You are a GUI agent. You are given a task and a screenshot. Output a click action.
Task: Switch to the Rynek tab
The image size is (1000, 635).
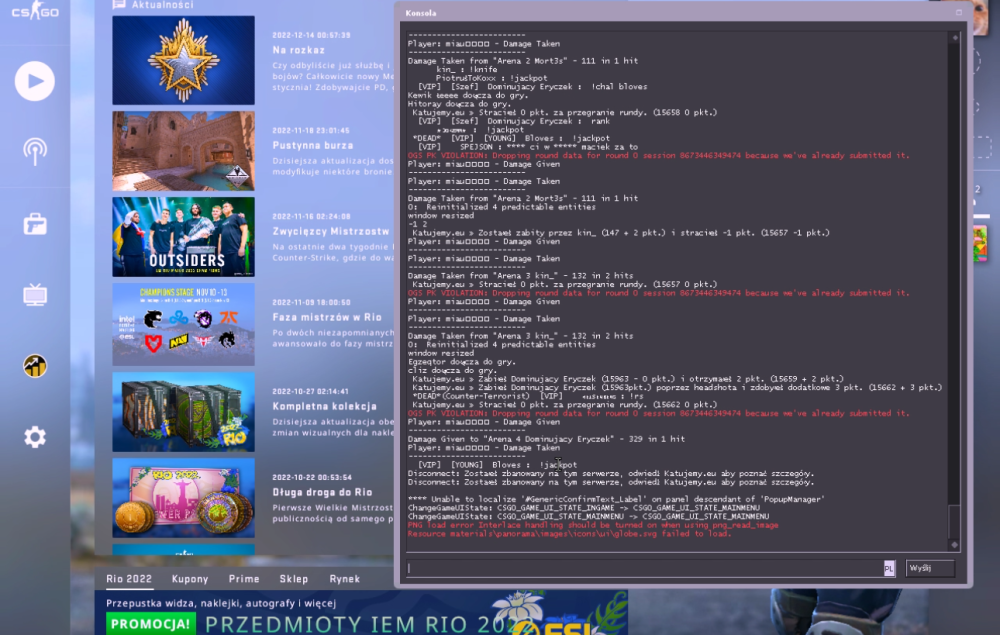(x=345, y=579)
